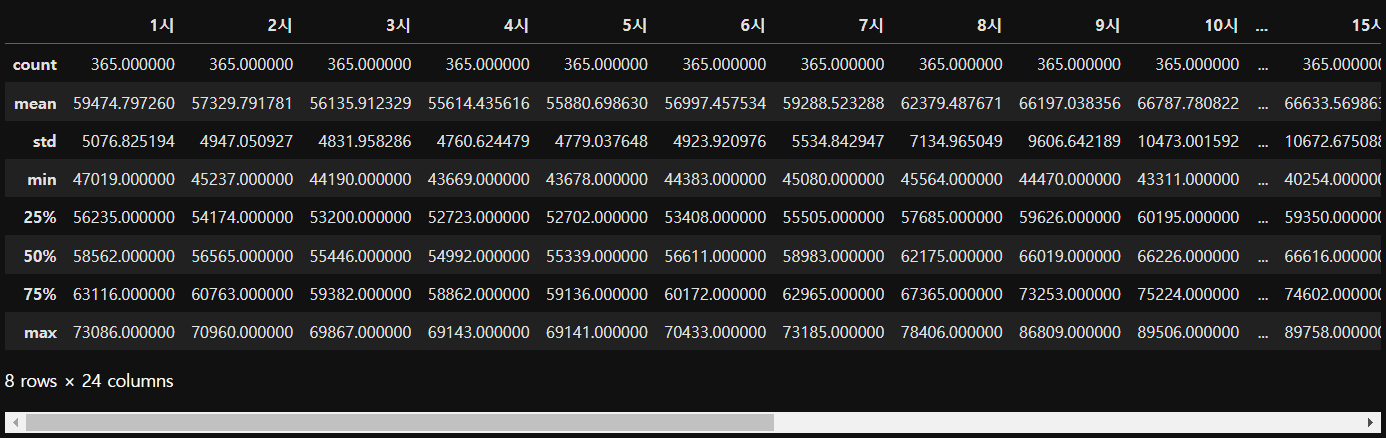
Task: Click the 2시 column header
Action: pyautogui.click(x=279, y=27)
